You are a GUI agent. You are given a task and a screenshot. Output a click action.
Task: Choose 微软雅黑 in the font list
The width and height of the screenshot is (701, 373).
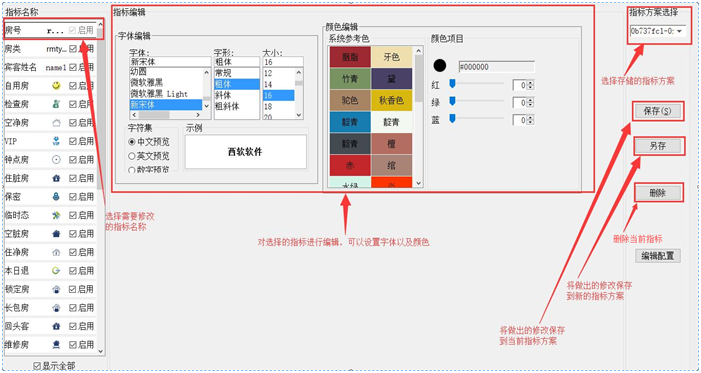tap(146, 83)
